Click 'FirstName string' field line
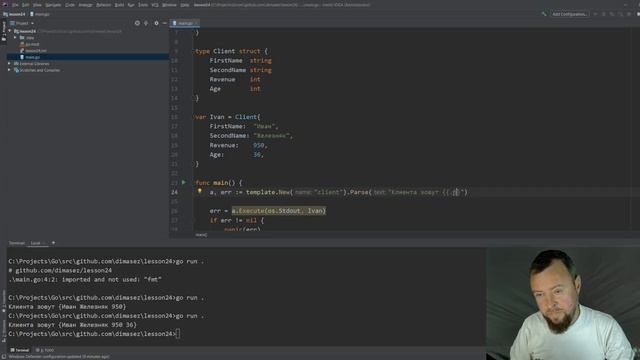The image size is (640, 360). [x=240, y=60]
